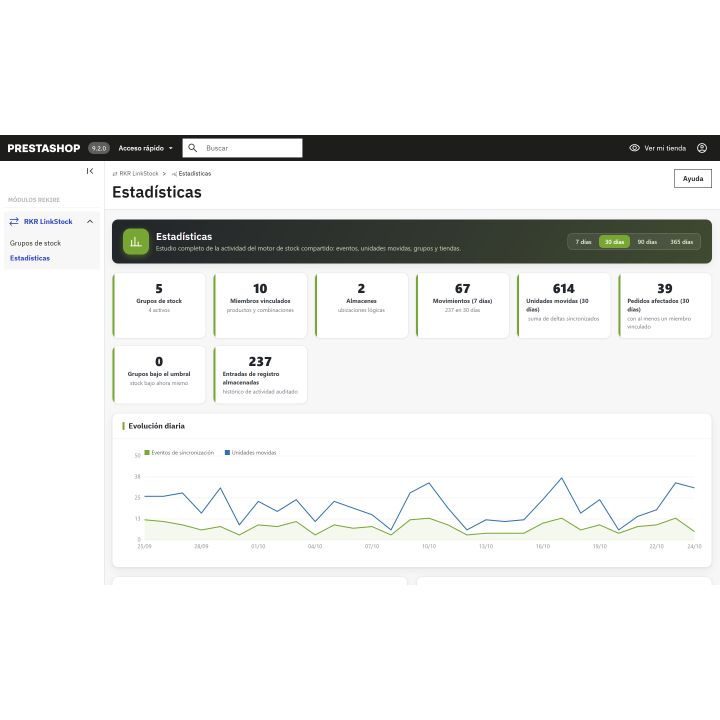Click the RKR LinkStock swap-arrows icon

[x=14, y=221]
